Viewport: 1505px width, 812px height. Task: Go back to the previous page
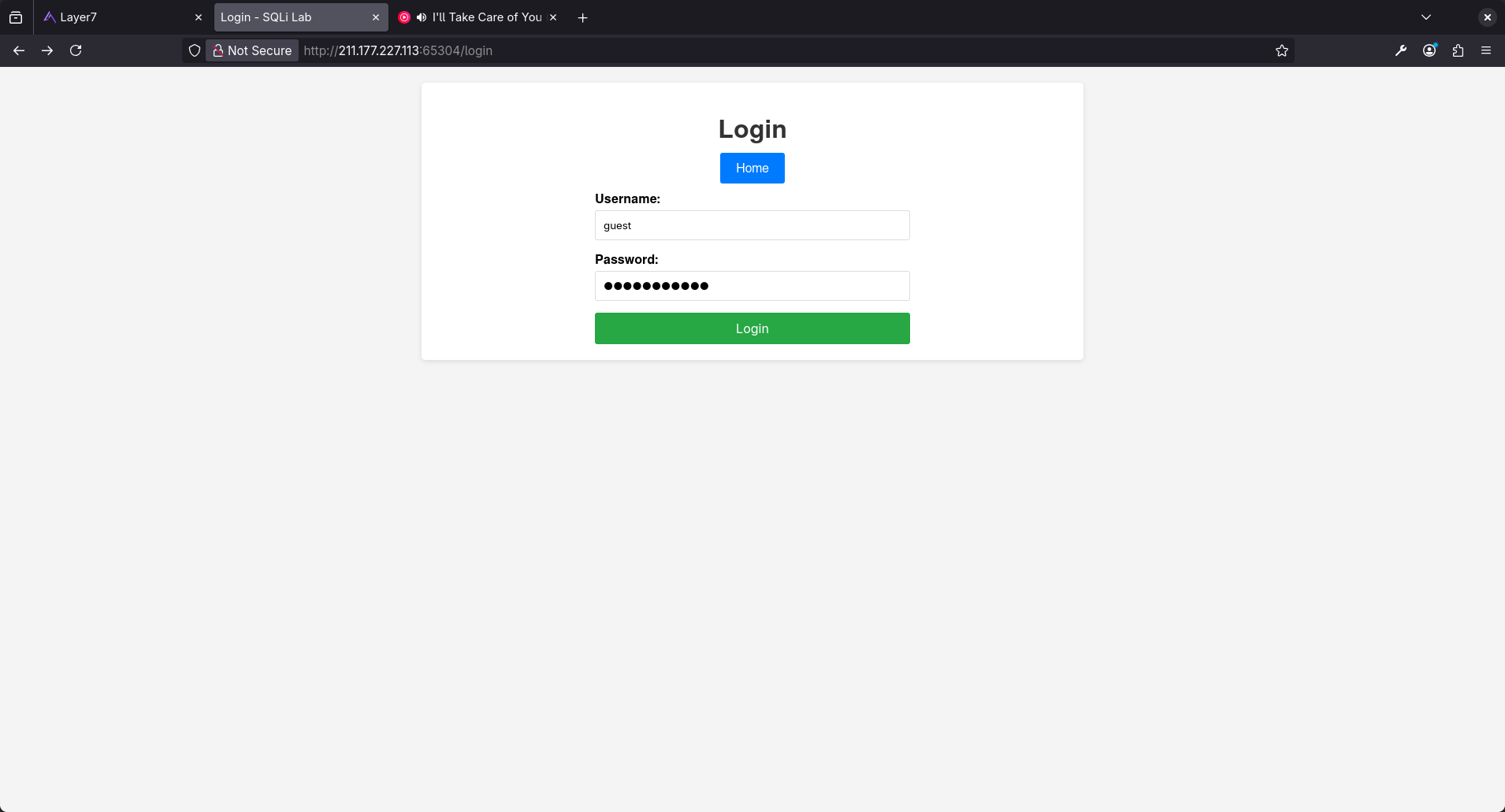19,50
